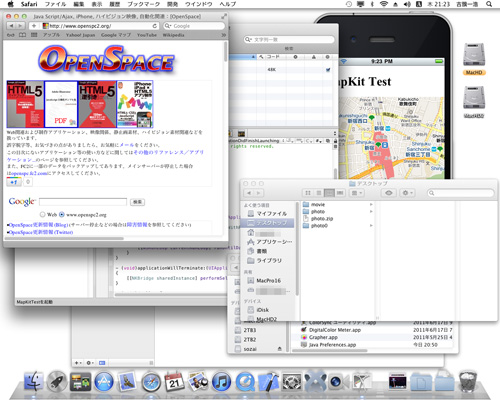Open Wikipedia bookmark in Safari bar
Viewport: 500px width, 400px height.
pos(173,35)
